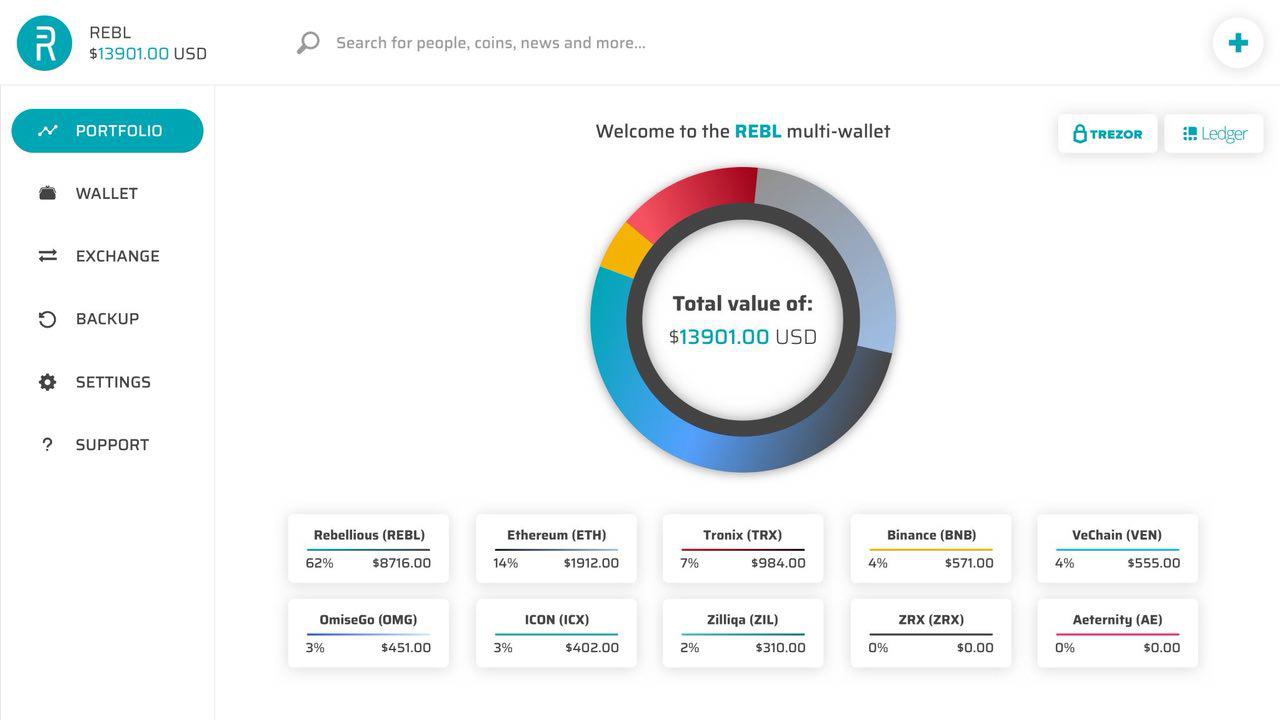
Task: Click the plus add button
Action: [x=1238, y=43]
